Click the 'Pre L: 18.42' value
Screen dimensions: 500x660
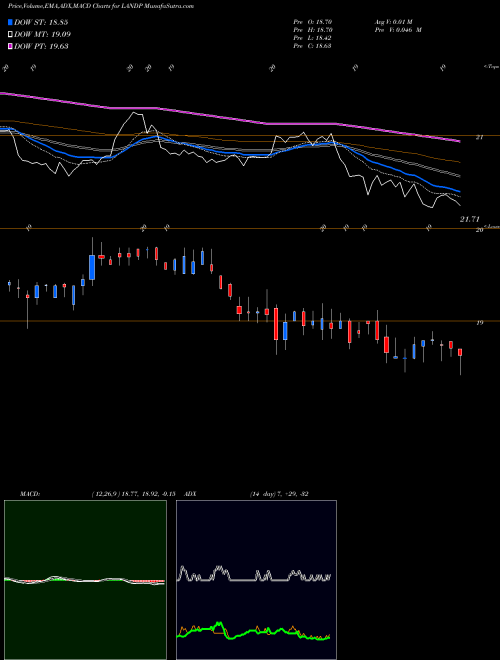click(x=313, y=38)
